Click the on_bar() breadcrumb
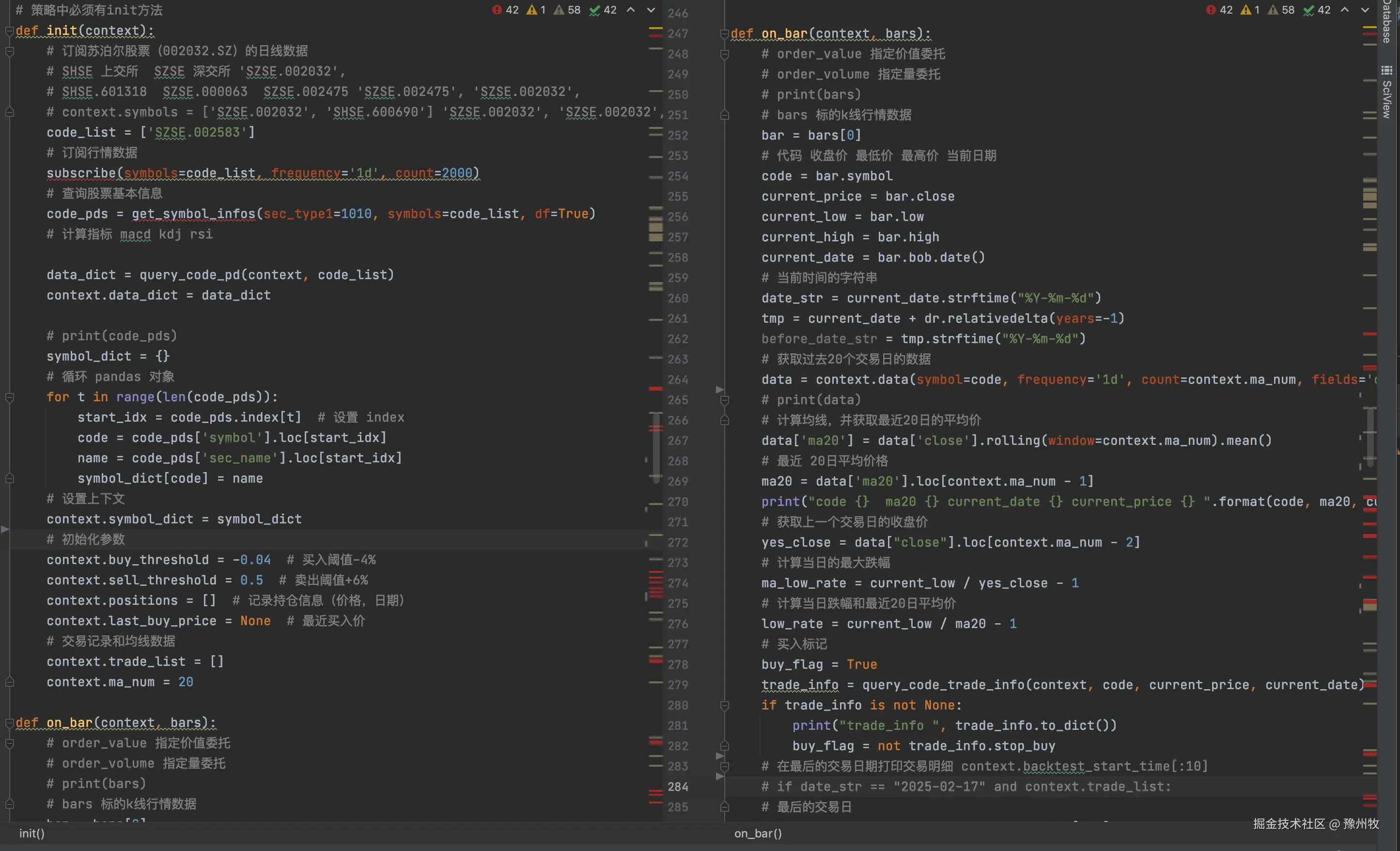Image resolution: width=1400 pixels, height=851 pixels. 758,834
